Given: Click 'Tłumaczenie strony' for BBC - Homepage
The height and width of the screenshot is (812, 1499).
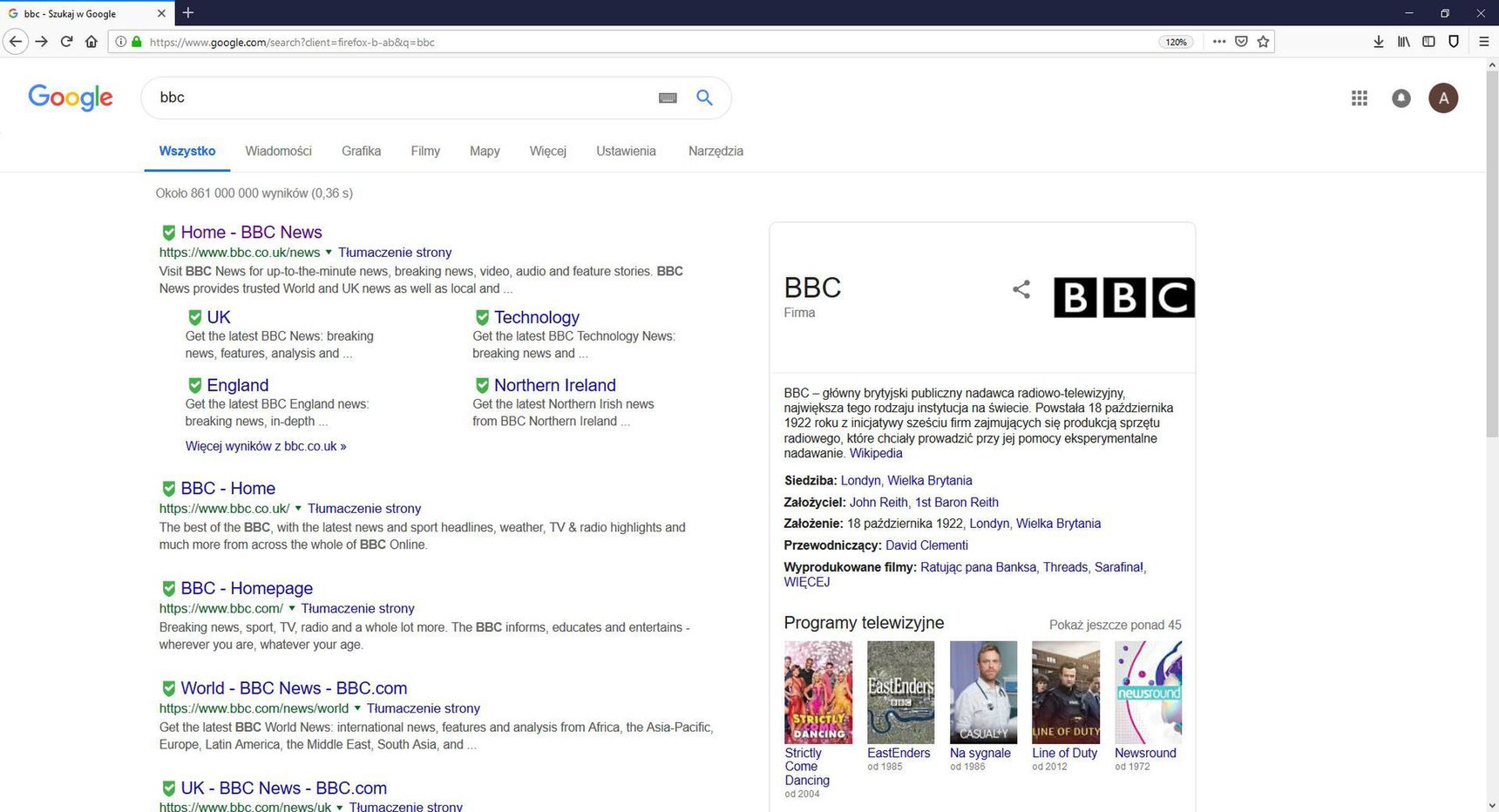Looking at the screenshot, I should coord(357,608).
